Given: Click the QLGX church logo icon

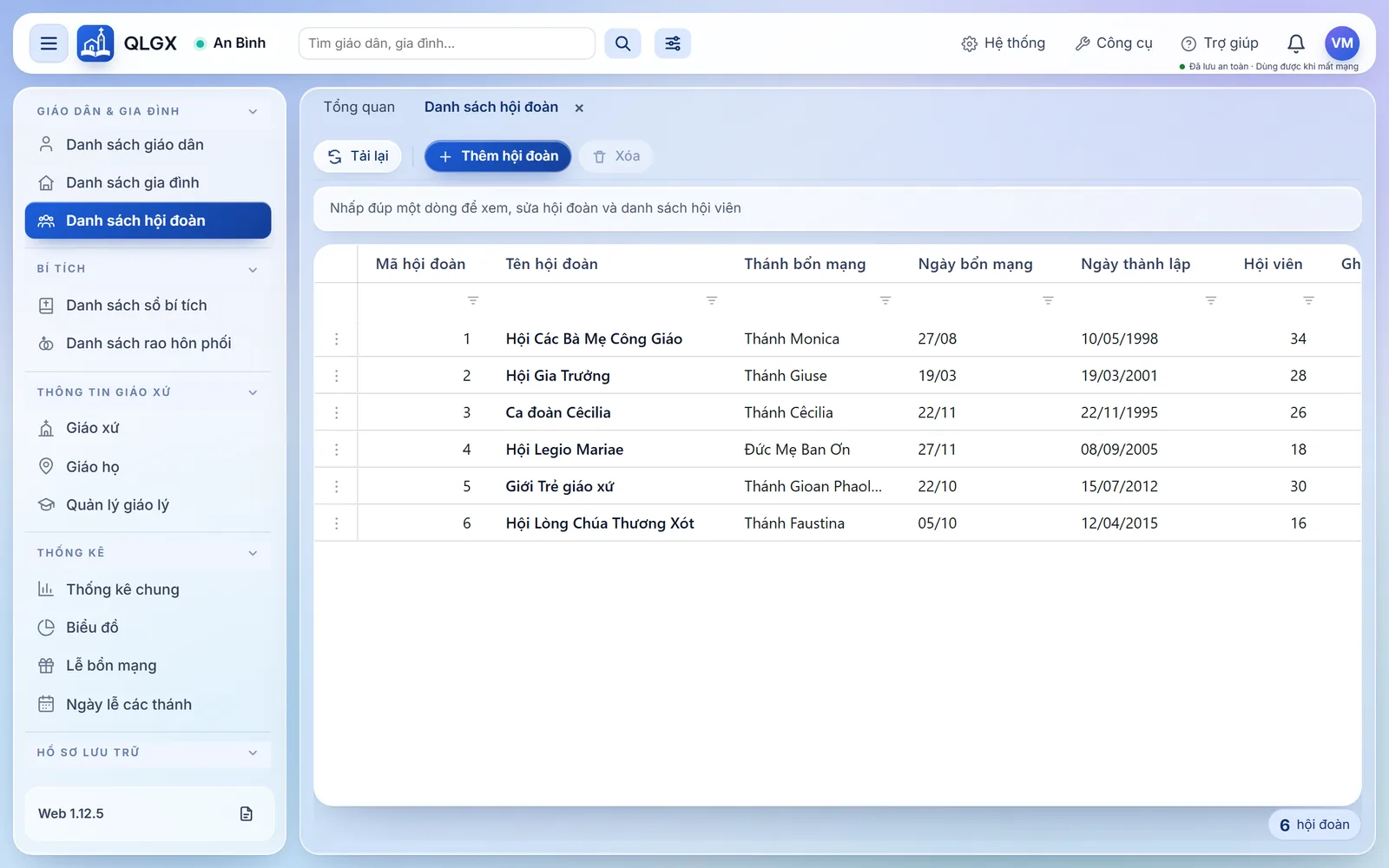Looking at the screenshot, I should coord(95,43).
